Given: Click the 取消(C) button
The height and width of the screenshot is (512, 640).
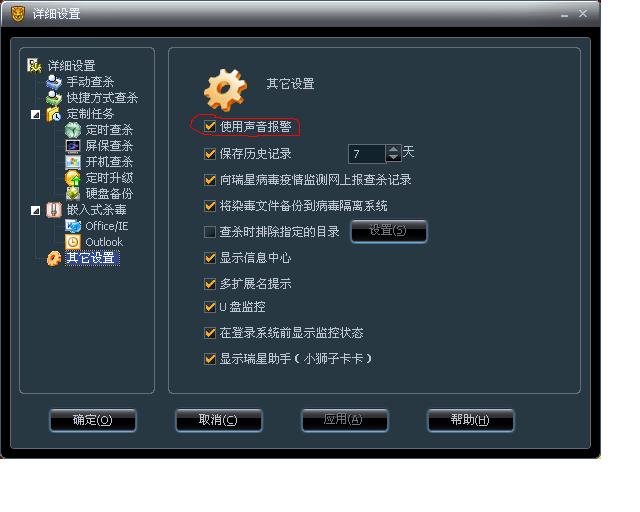Looking at the screenshot, I should [x=218, y=420].
